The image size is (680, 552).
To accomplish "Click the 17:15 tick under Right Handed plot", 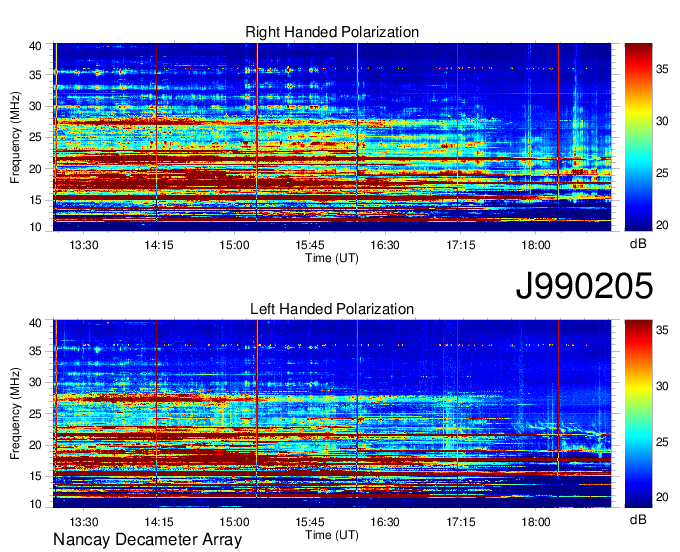I will tap(461, 245).
